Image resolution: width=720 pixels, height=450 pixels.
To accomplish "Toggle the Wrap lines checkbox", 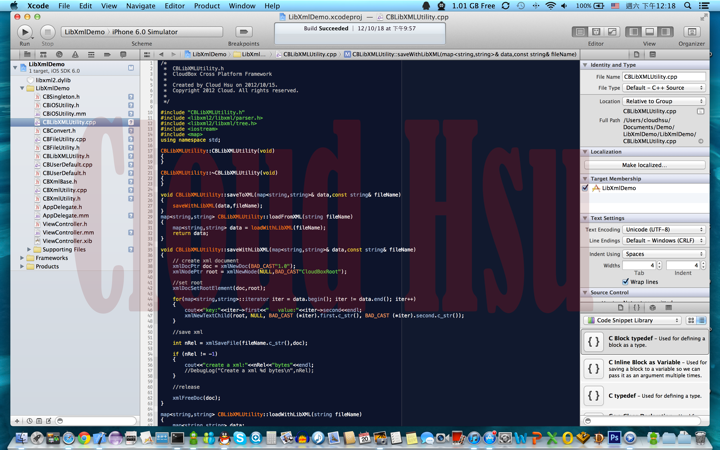I will (625, 281).
